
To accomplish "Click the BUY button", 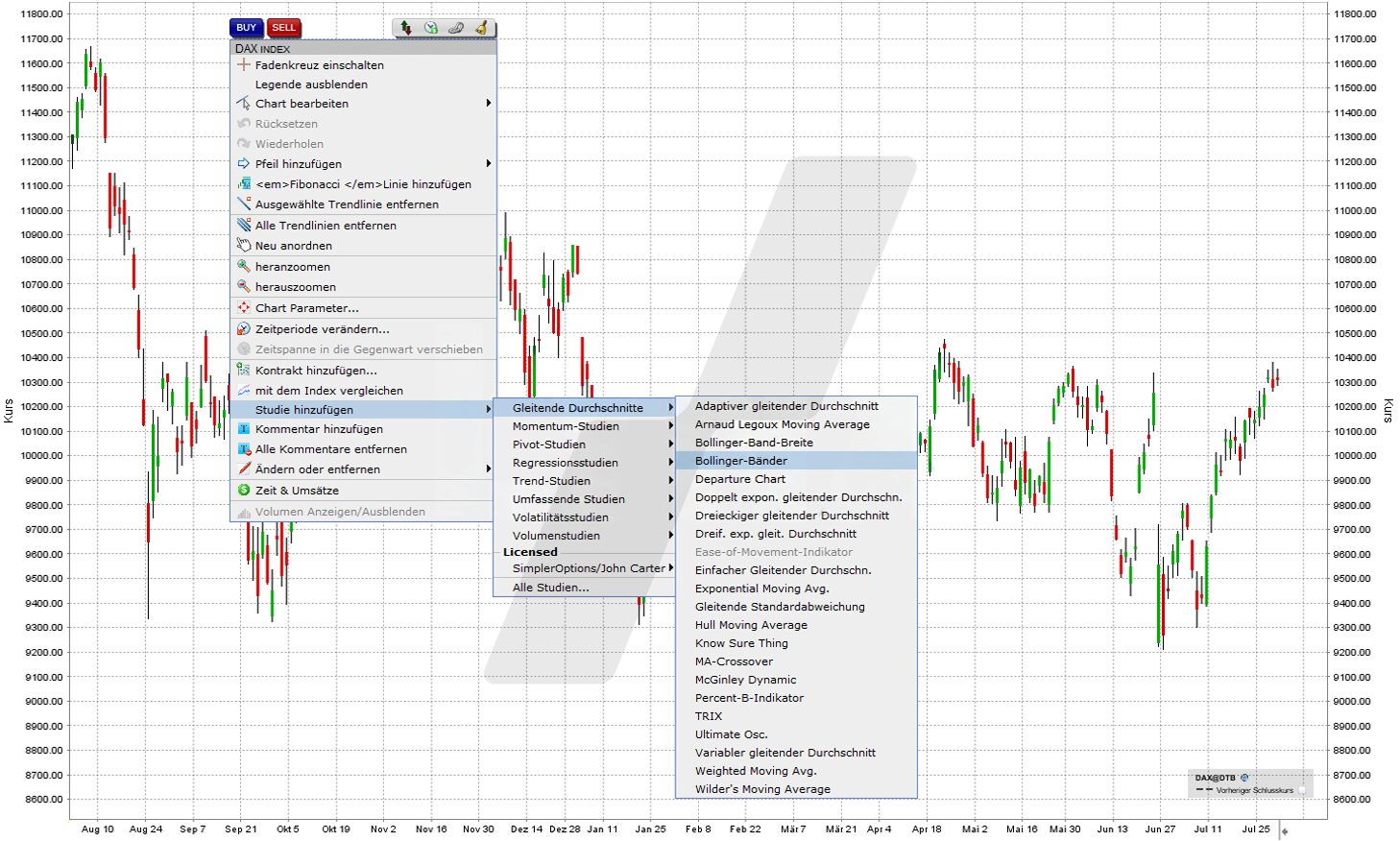I will [246, 28].
